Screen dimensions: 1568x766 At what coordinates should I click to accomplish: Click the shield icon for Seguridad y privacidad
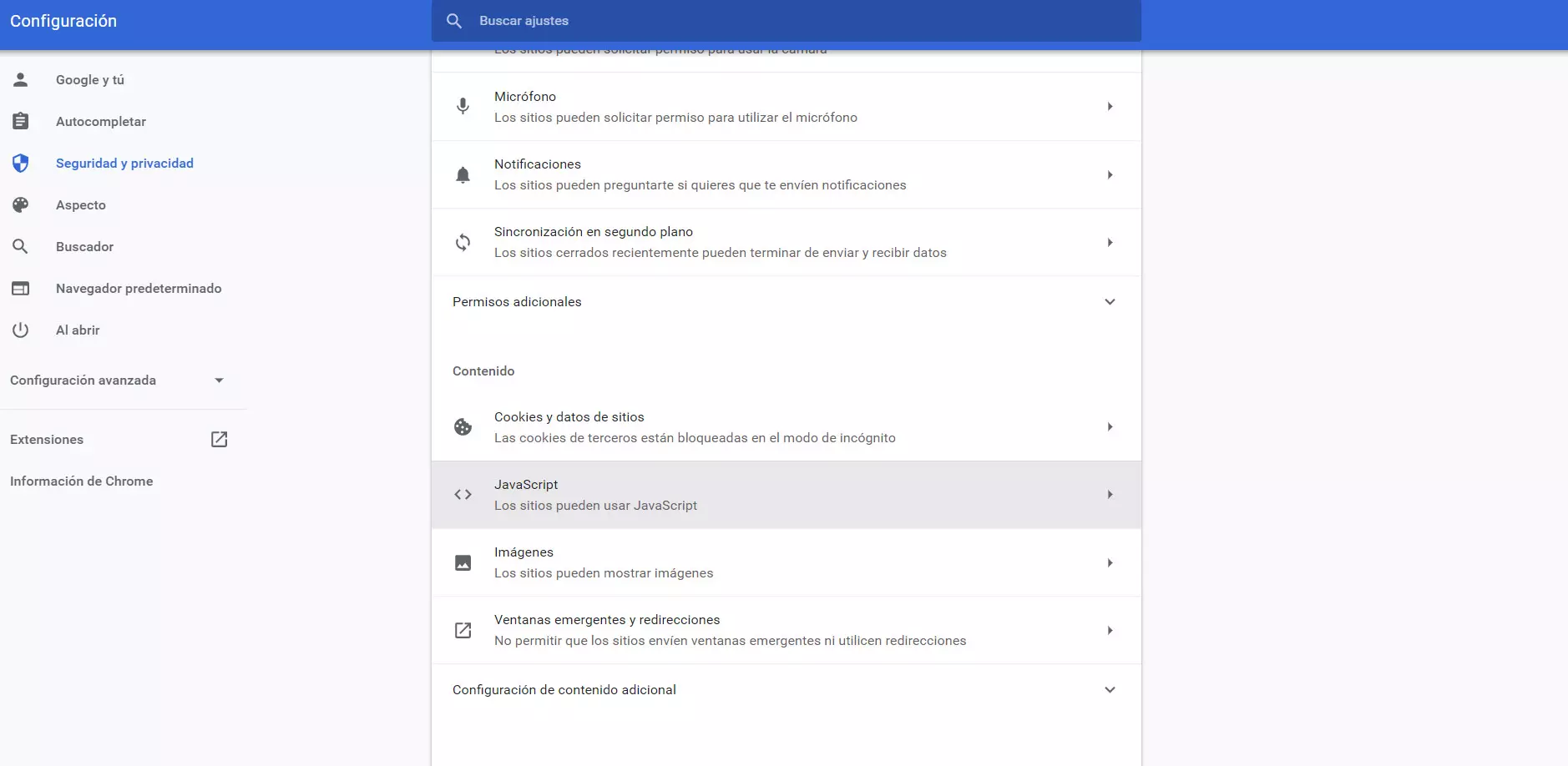pyautogui.click(x=20, y=163)
